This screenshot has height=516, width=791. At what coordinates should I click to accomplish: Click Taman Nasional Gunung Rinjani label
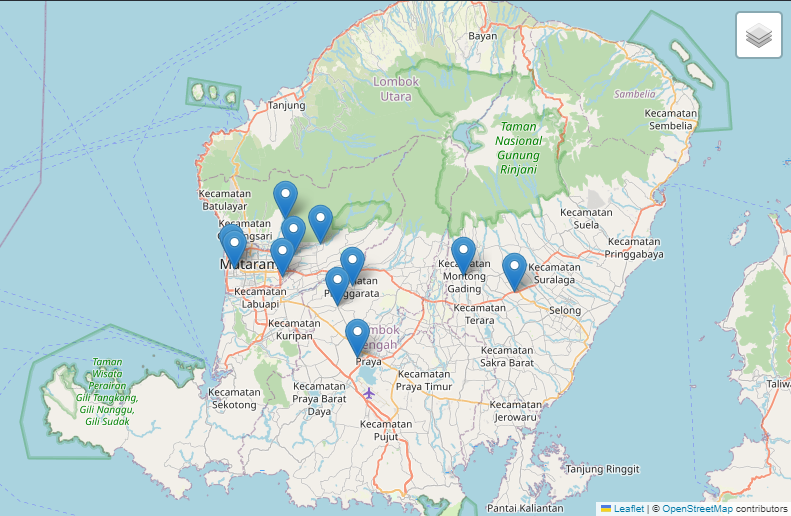(x=518, y=148)
